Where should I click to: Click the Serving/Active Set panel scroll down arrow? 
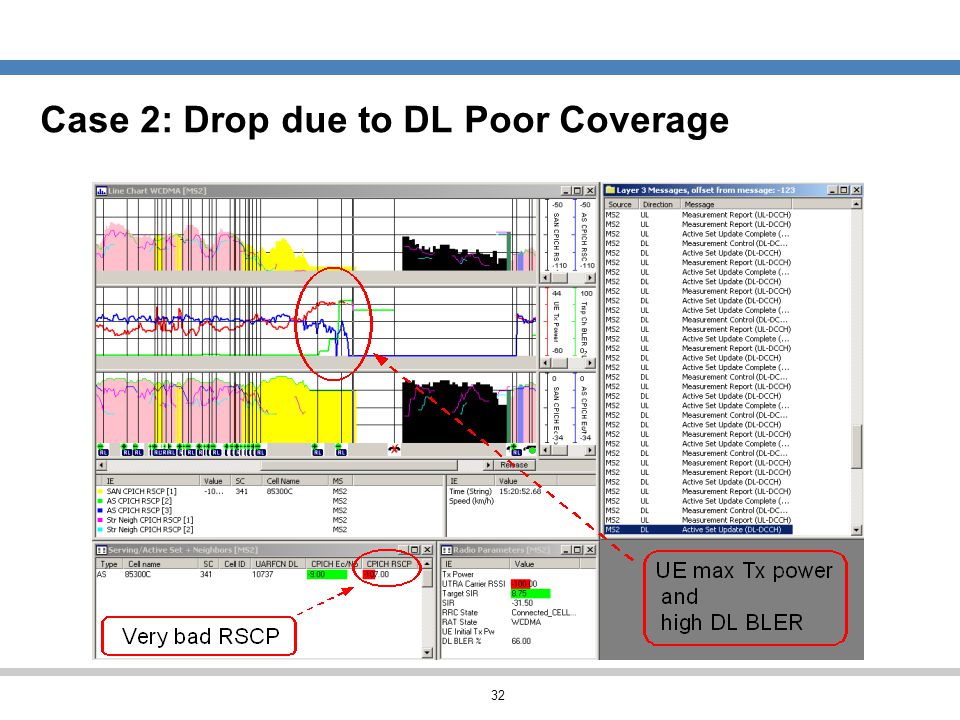[x=427, y=653]
